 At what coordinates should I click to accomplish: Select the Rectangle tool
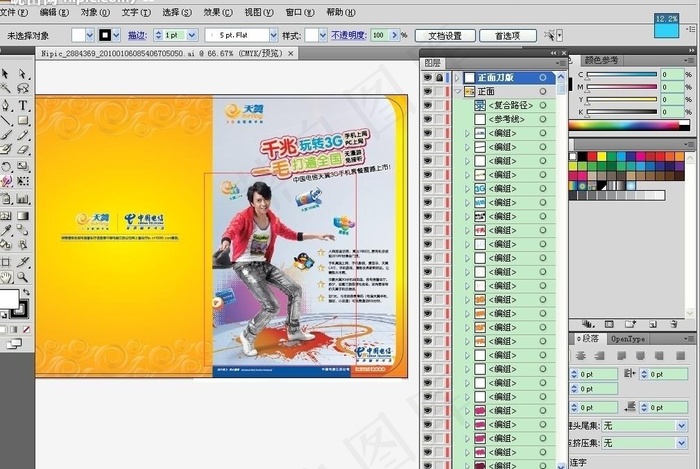(x=23, y=120)
